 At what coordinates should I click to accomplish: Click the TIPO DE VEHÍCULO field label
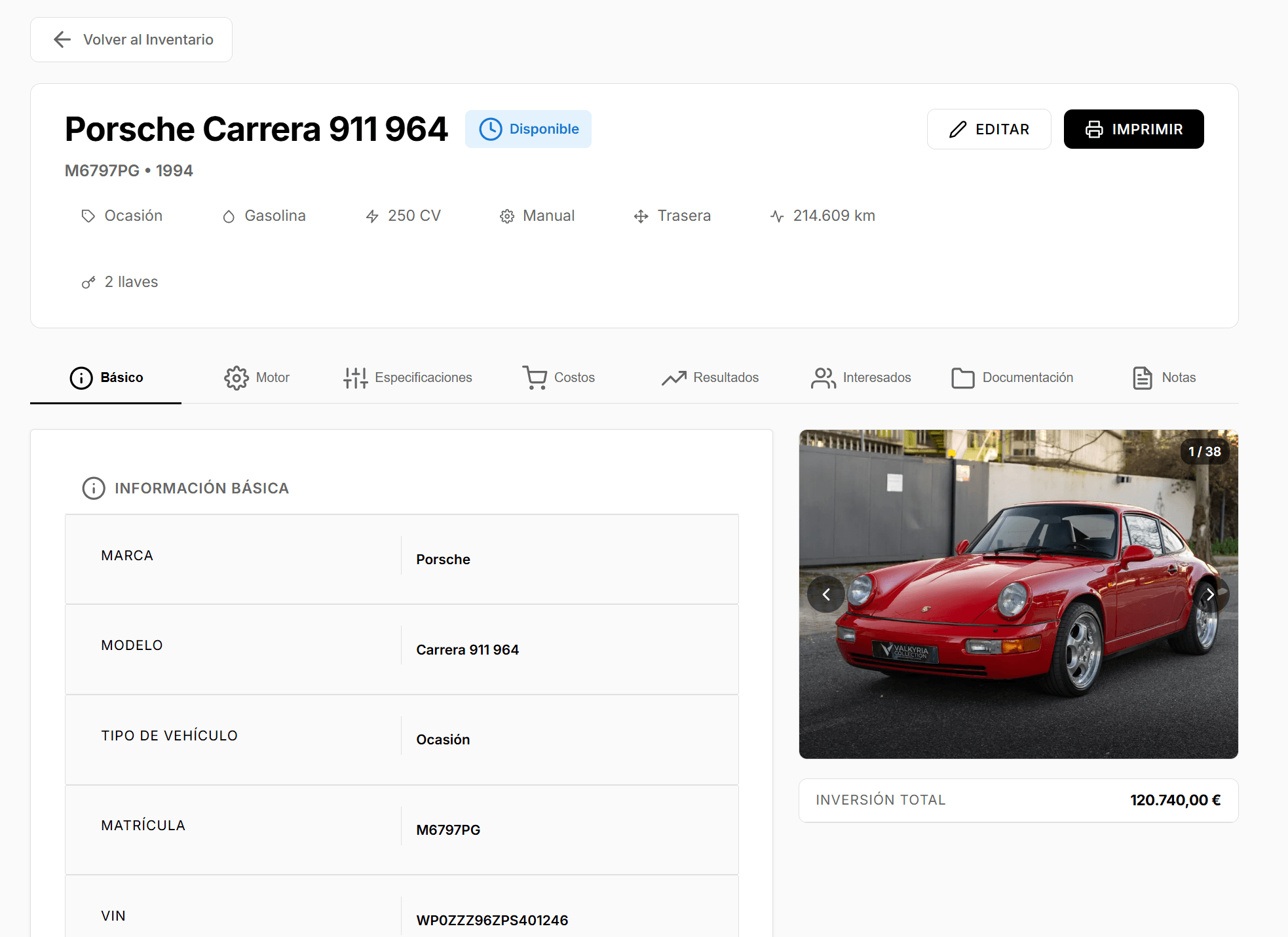(x=169, y=736)
